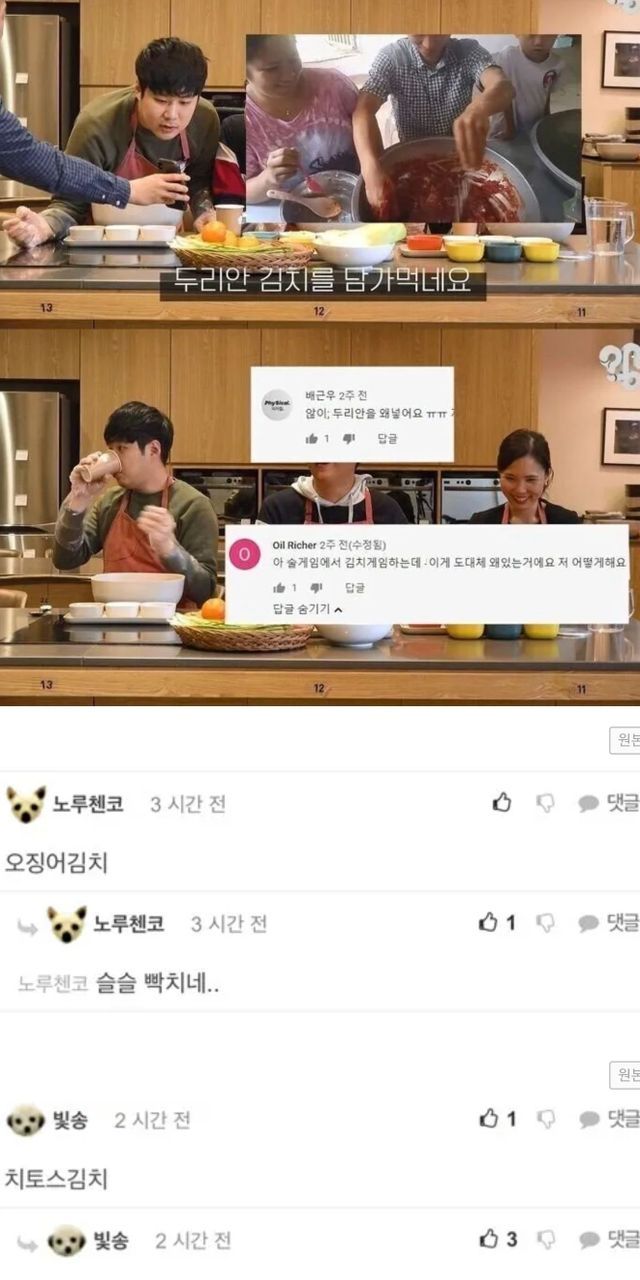Like 노루첸코's 오징어김치 comment
The width and height of the screenshot is (640, 1280).
[x=502, y=802]
